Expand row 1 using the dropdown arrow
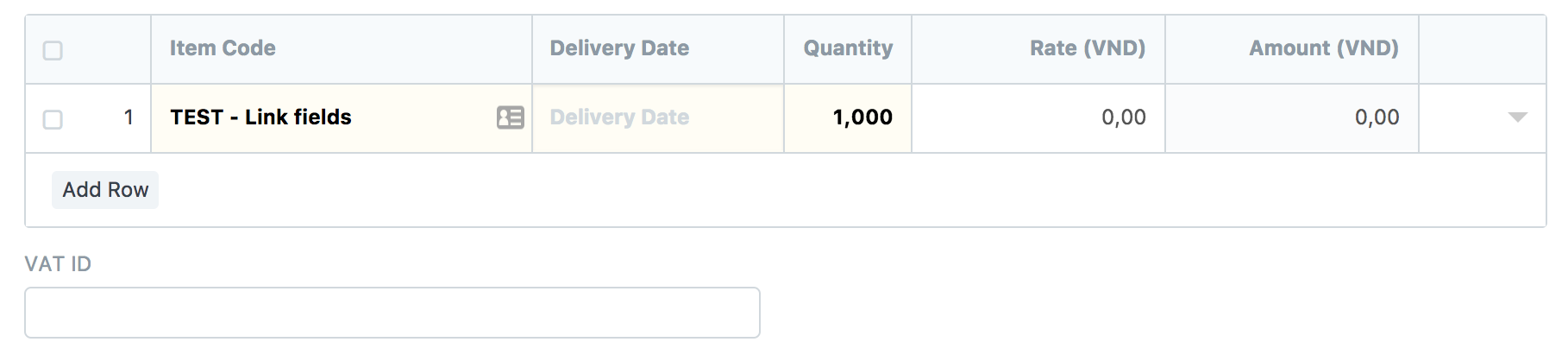 (1517, 117)
